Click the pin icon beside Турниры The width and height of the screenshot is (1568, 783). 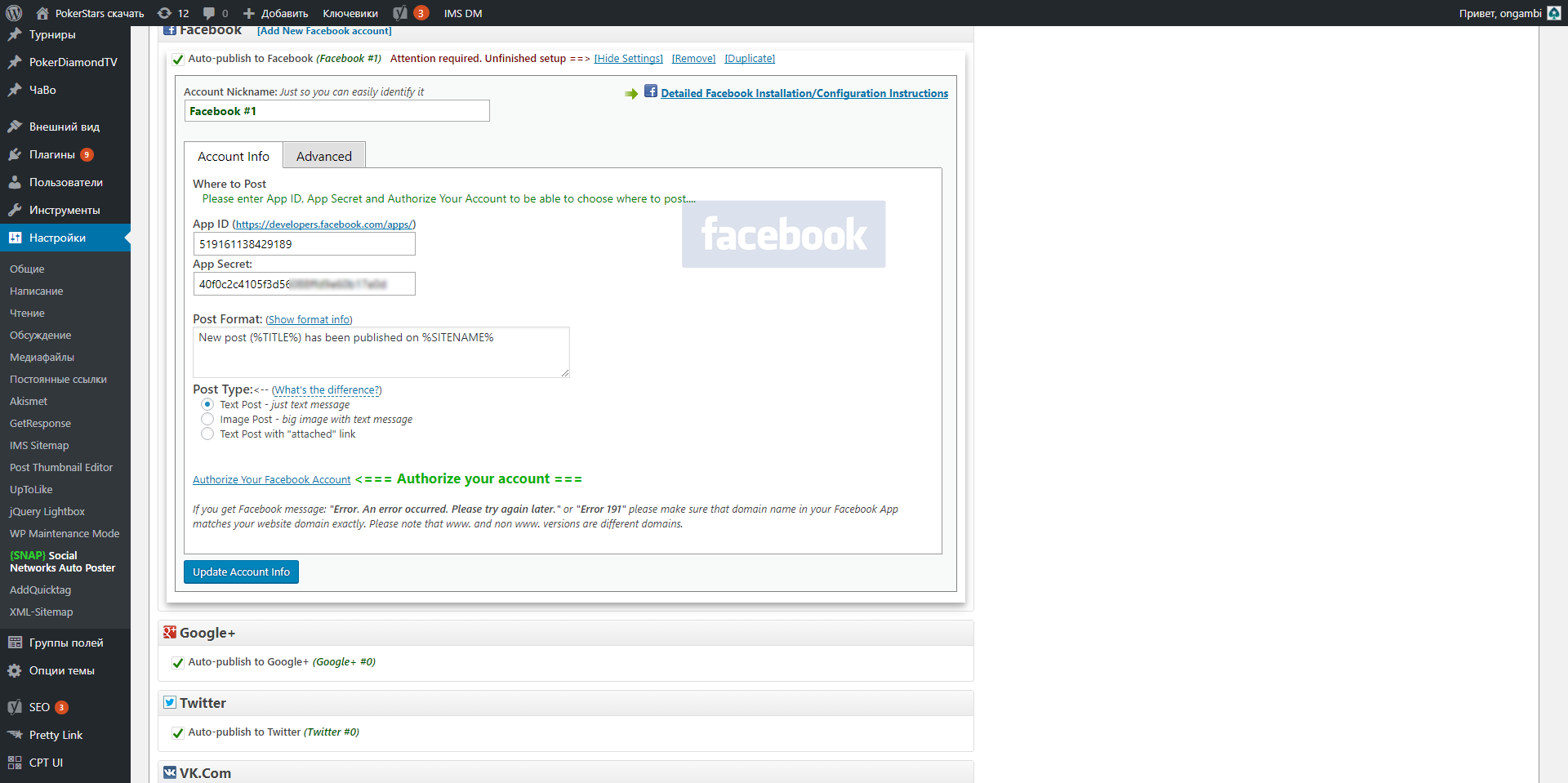click(x=15, y=34)
